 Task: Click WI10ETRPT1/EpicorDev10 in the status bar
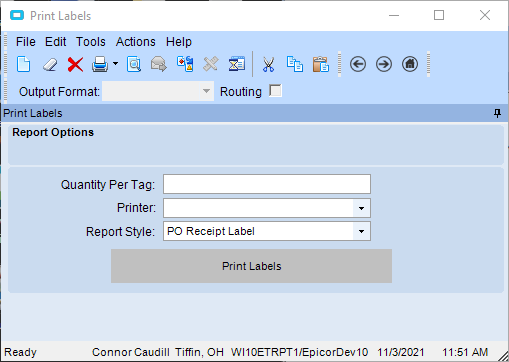pos(299,352)
